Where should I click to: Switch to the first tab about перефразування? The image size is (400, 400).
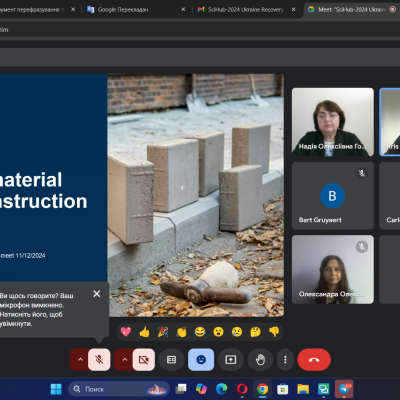[32, 10]
